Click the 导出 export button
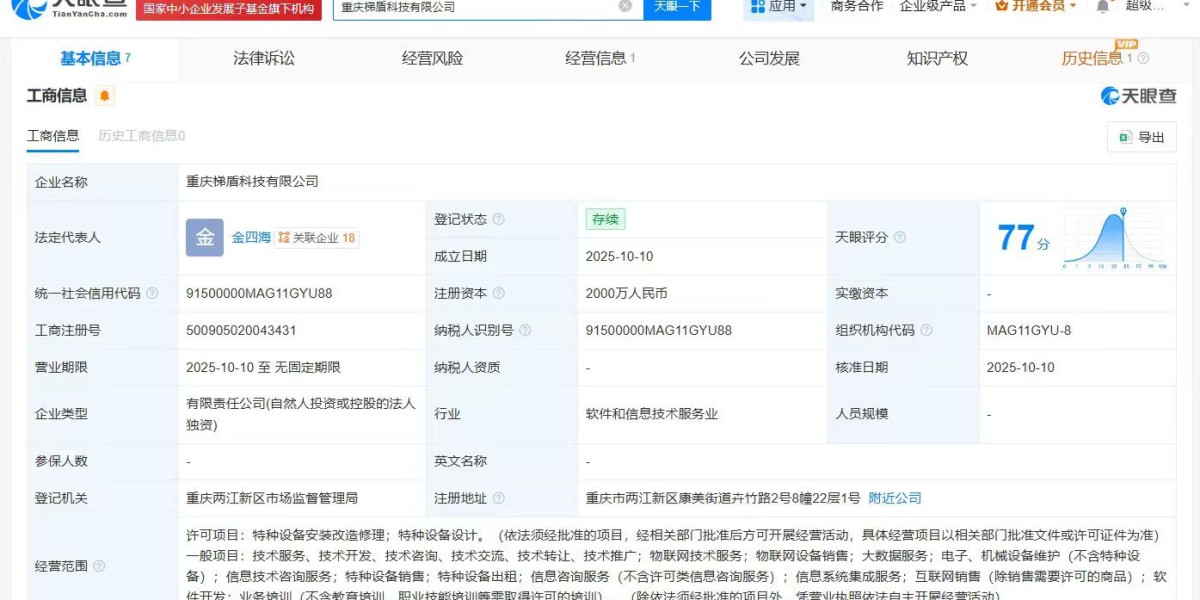Image resolution: width=1200 pixels, height=600 pixels. click(1141, 137)
